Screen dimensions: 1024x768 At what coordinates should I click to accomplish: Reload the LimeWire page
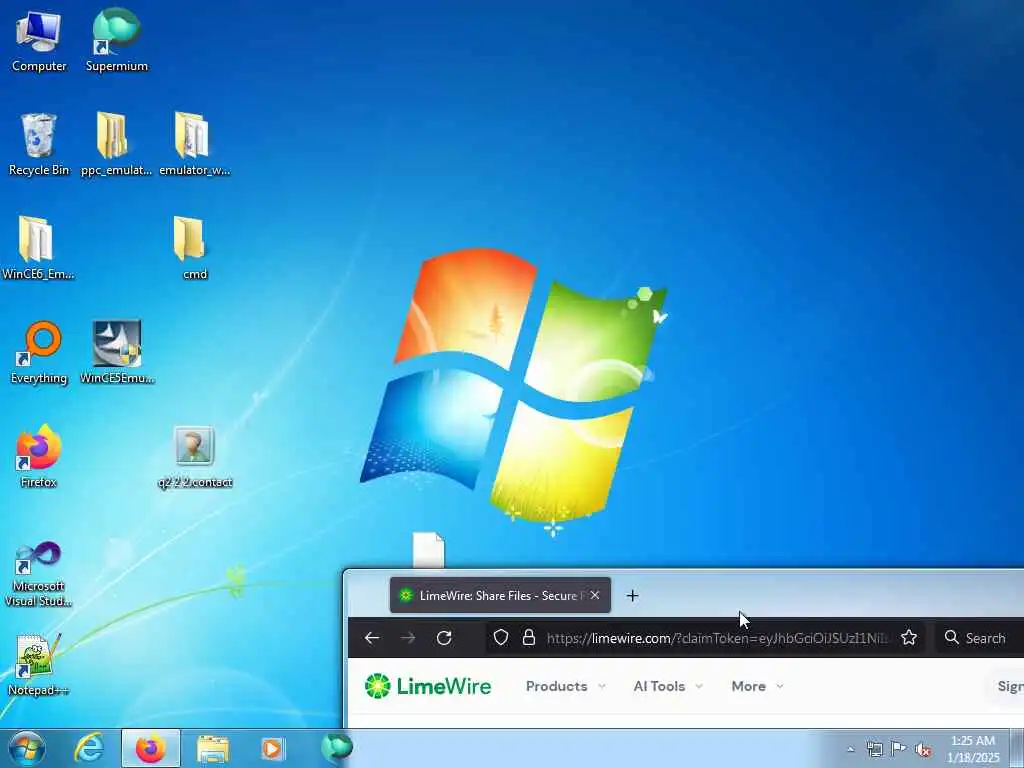pos(444,638)
